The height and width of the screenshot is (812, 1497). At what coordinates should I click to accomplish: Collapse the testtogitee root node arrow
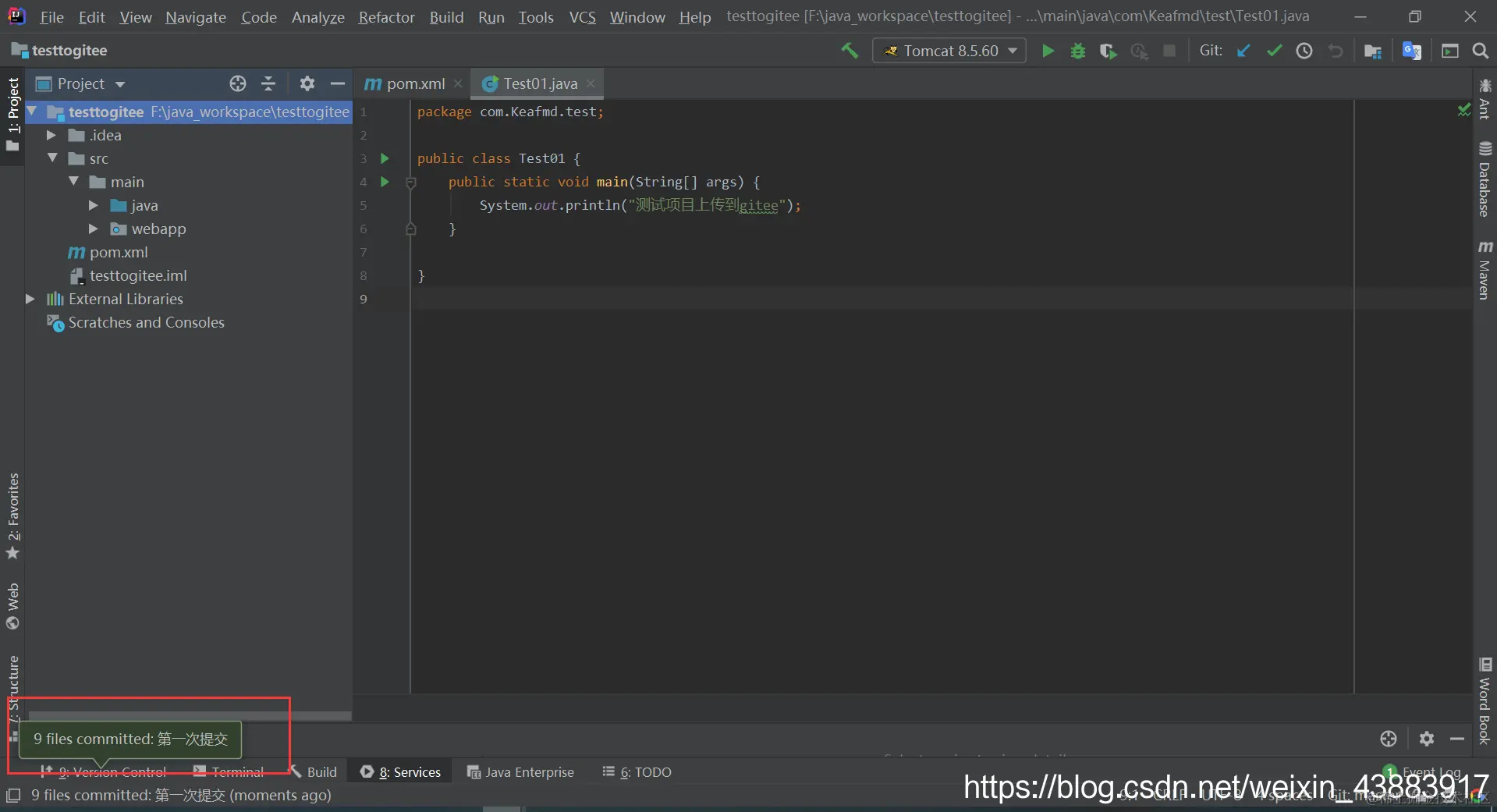32,112
